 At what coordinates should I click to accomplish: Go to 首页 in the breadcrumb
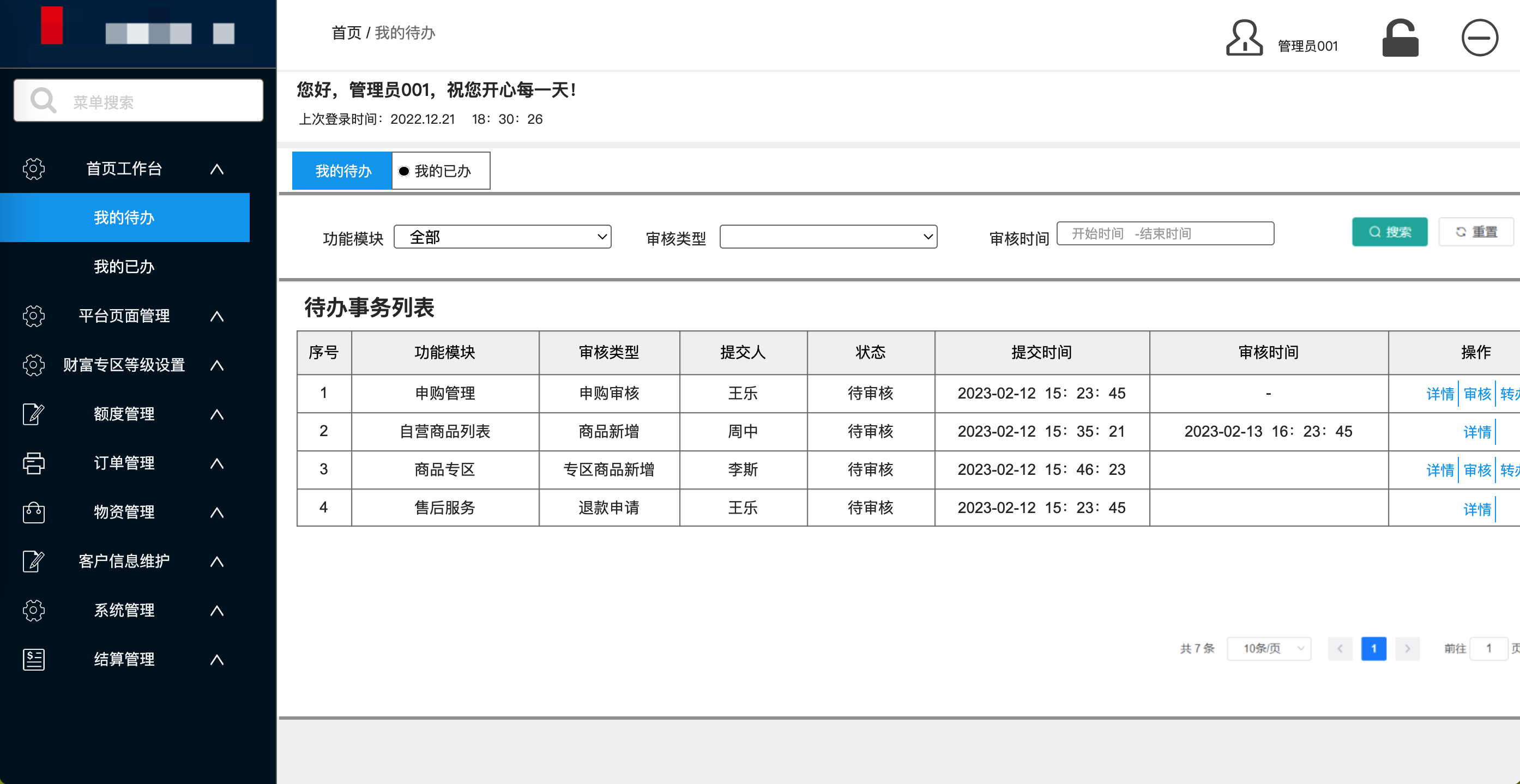346,33
